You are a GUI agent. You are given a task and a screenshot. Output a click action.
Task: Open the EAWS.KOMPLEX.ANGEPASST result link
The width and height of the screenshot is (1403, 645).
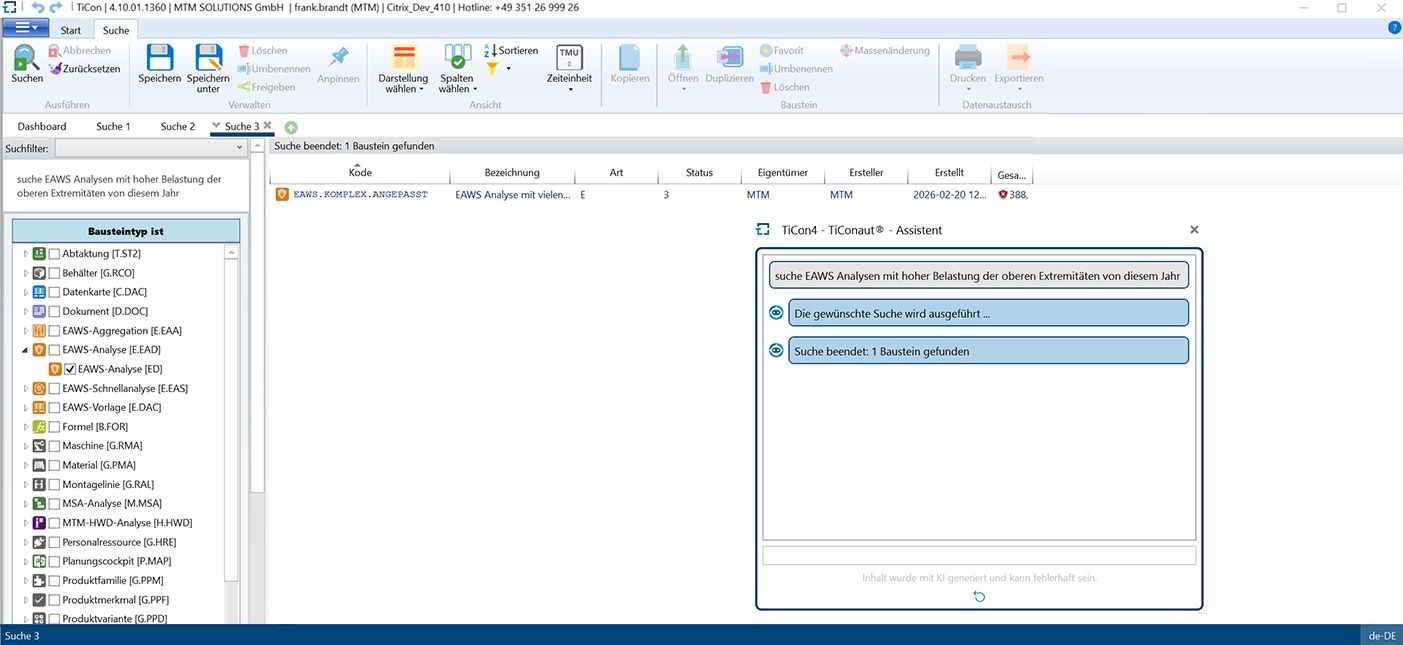pyautogui.click(x=360, y=195)
